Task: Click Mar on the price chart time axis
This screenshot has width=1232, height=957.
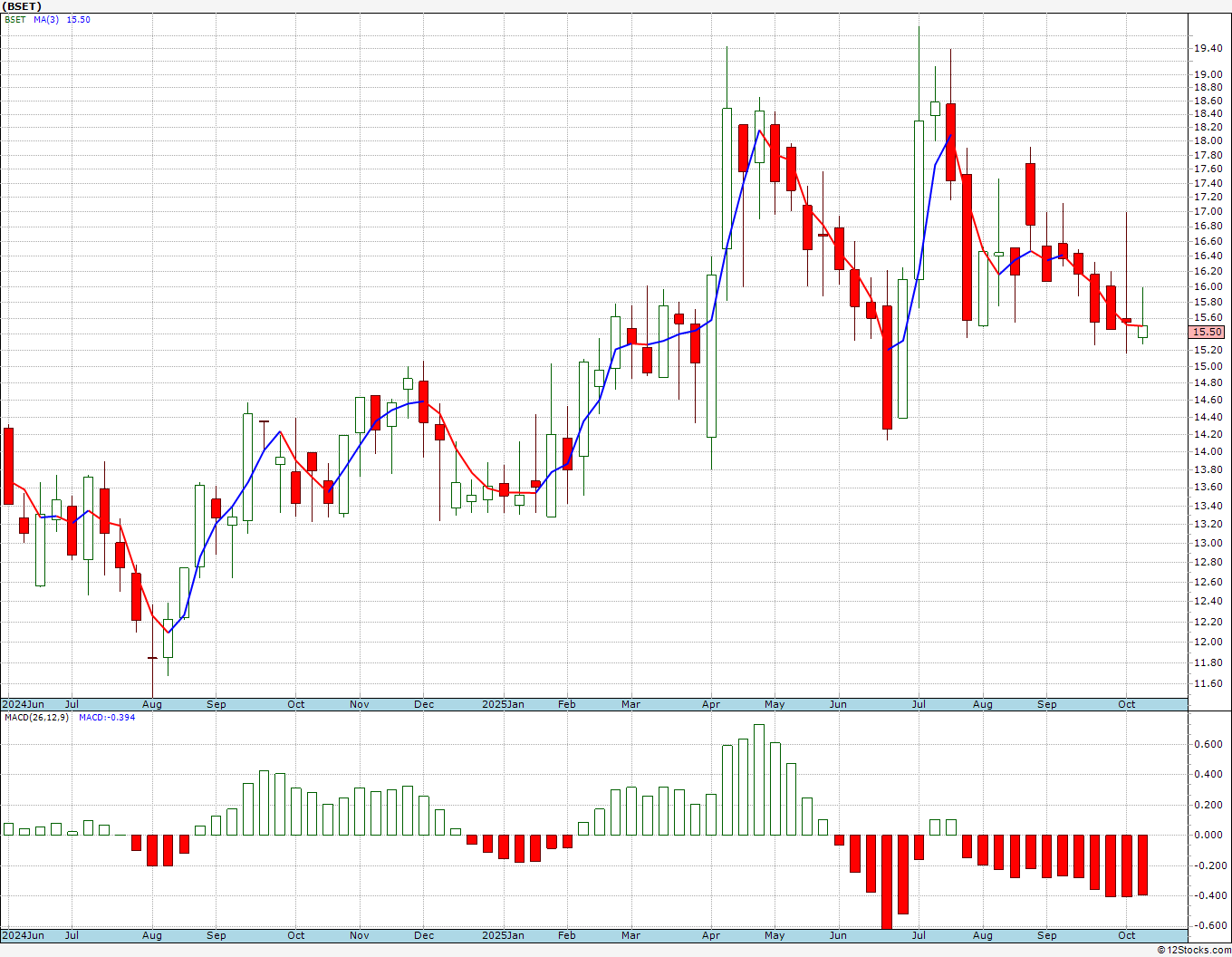Action: tap(631, 704)
